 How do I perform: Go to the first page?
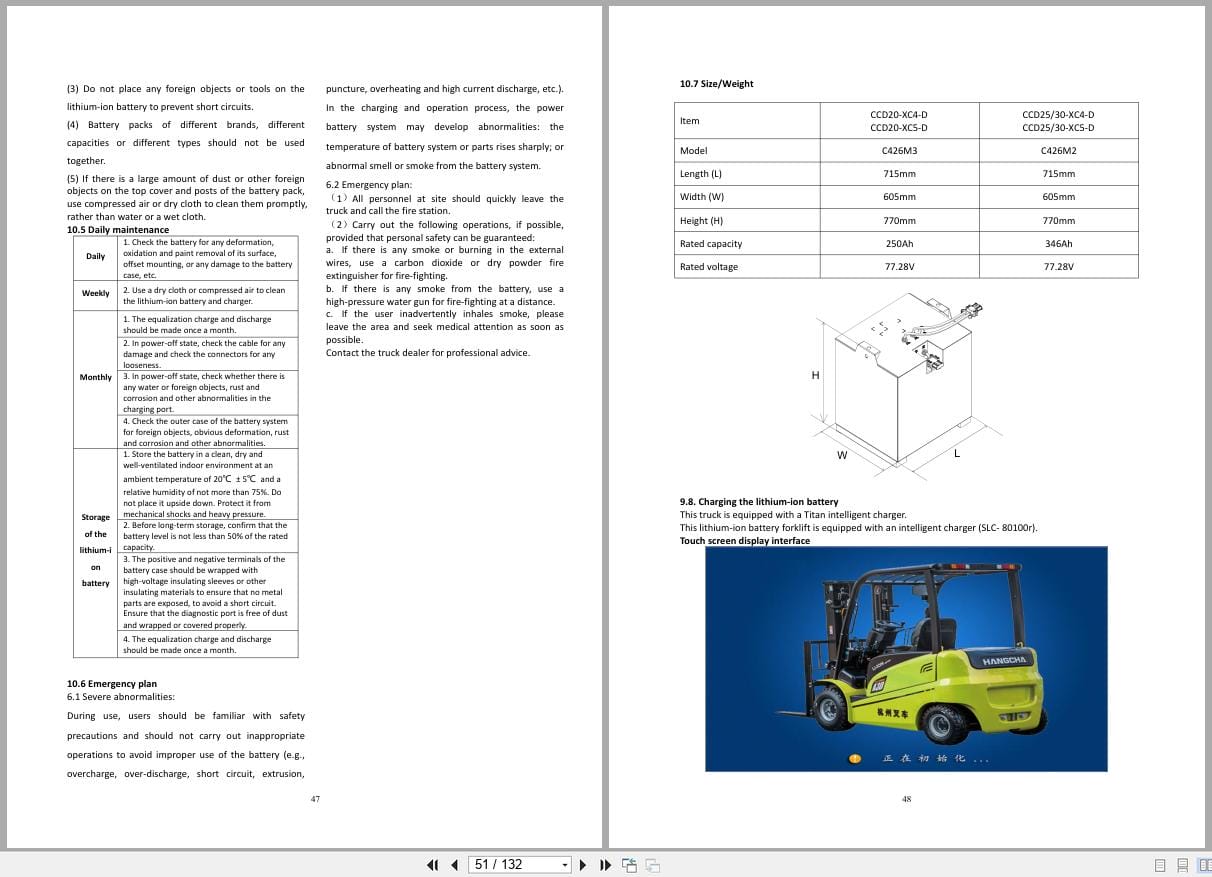(433, 865)
